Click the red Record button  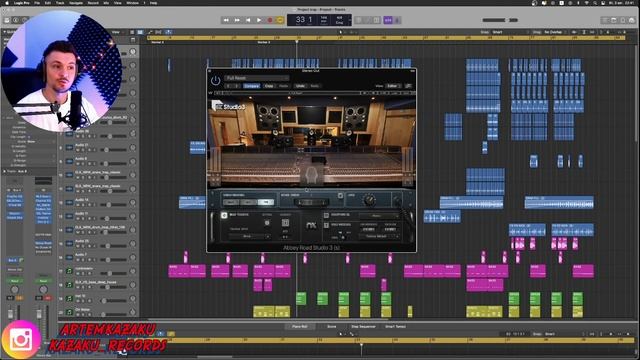pos(270,20)
